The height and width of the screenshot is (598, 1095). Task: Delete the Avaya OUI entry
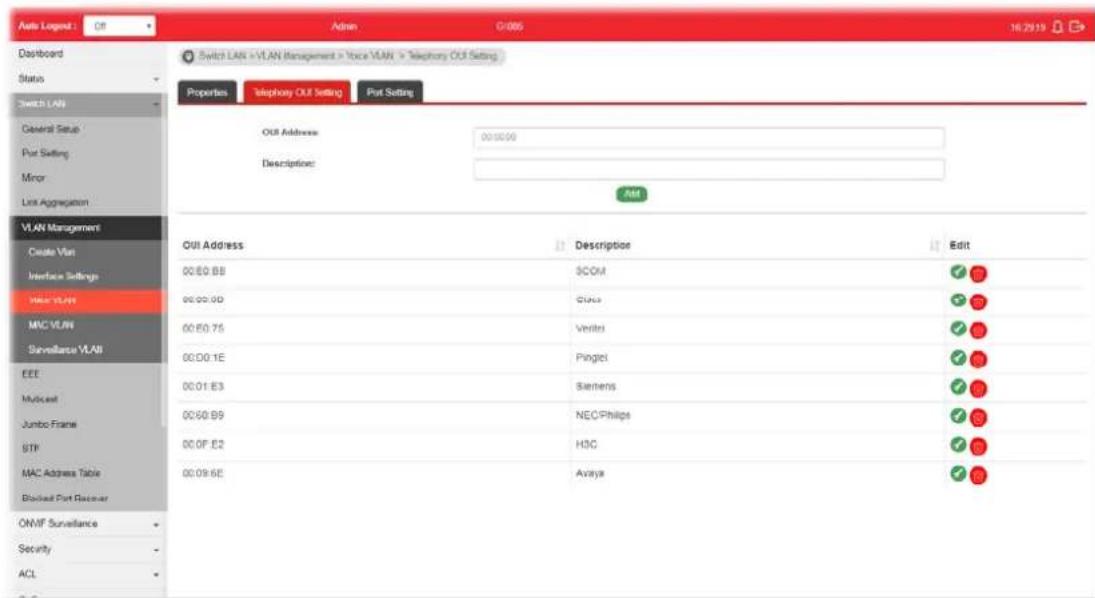click(x=978, y=476)
